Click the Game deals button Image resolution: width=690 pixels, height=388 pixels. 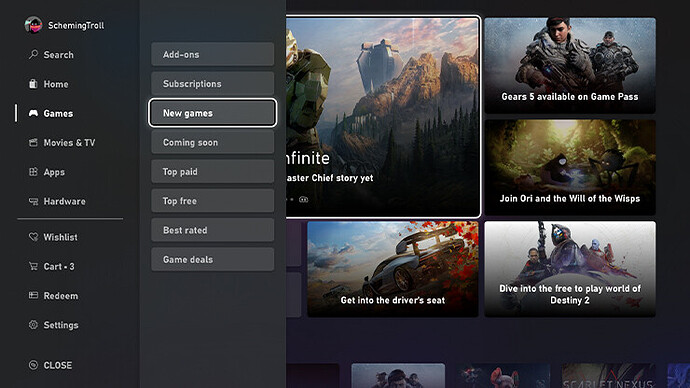coord(213,259)
